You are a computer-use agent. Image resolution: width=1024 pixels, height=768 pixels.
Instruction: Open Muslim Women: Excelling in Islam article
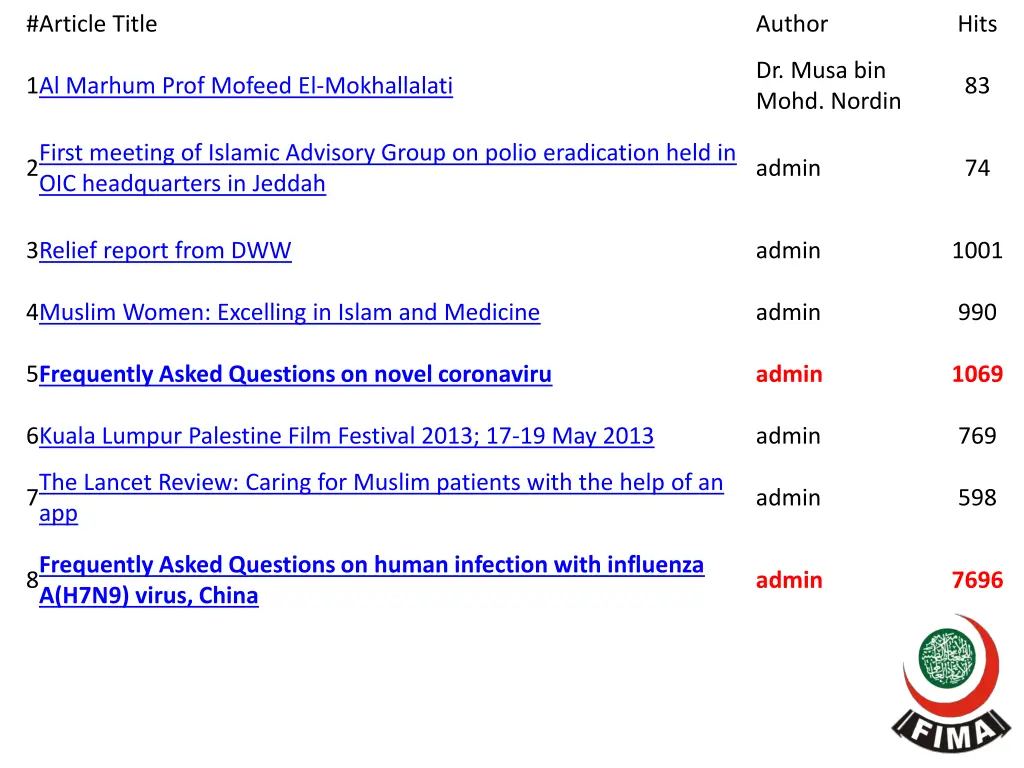pos(289,313)
